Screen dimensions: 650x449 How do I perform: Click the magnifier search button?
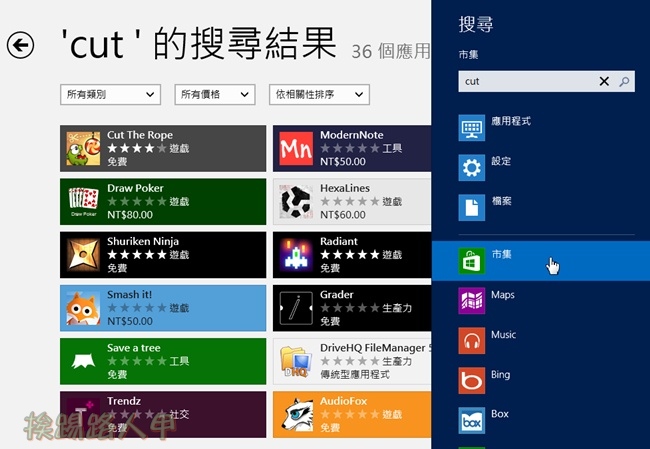624,81
